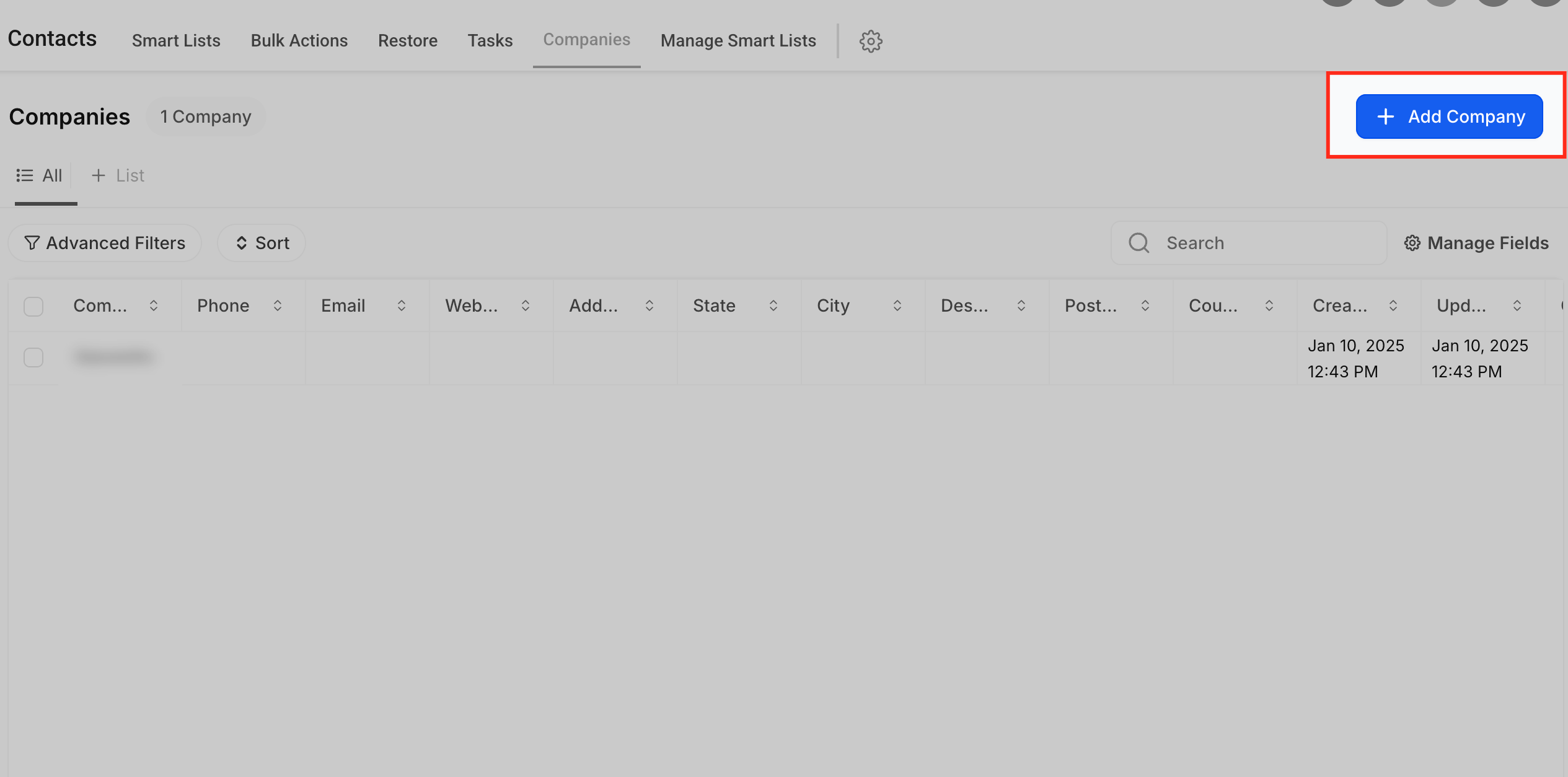
Task: Toggle sort arrows on State column
Action: (773, 305)
